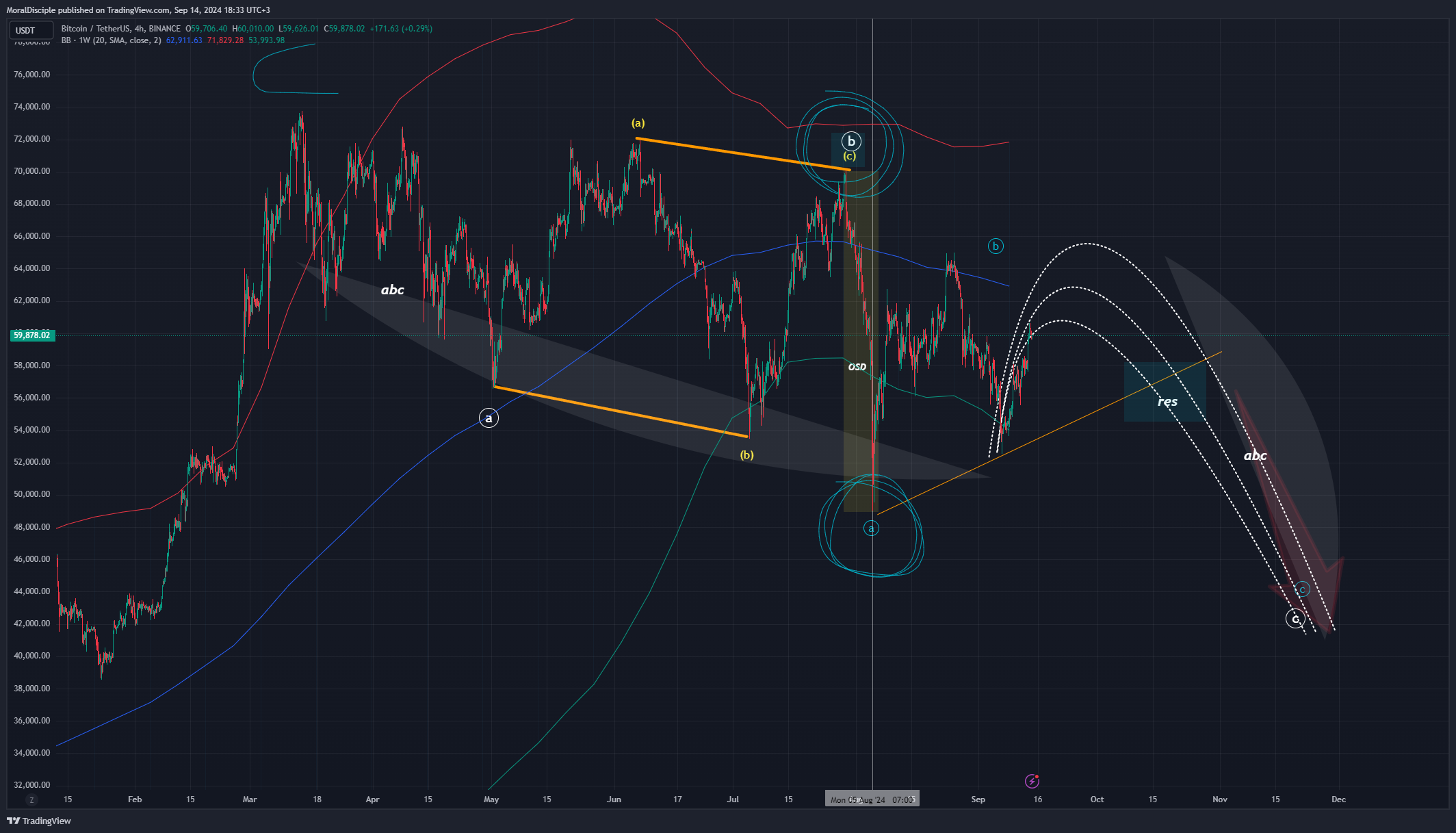Image resolution: width=1456 pixels, height=833 pixels.
Task: Select the right abc text near November
Action: coord(1255,456)
